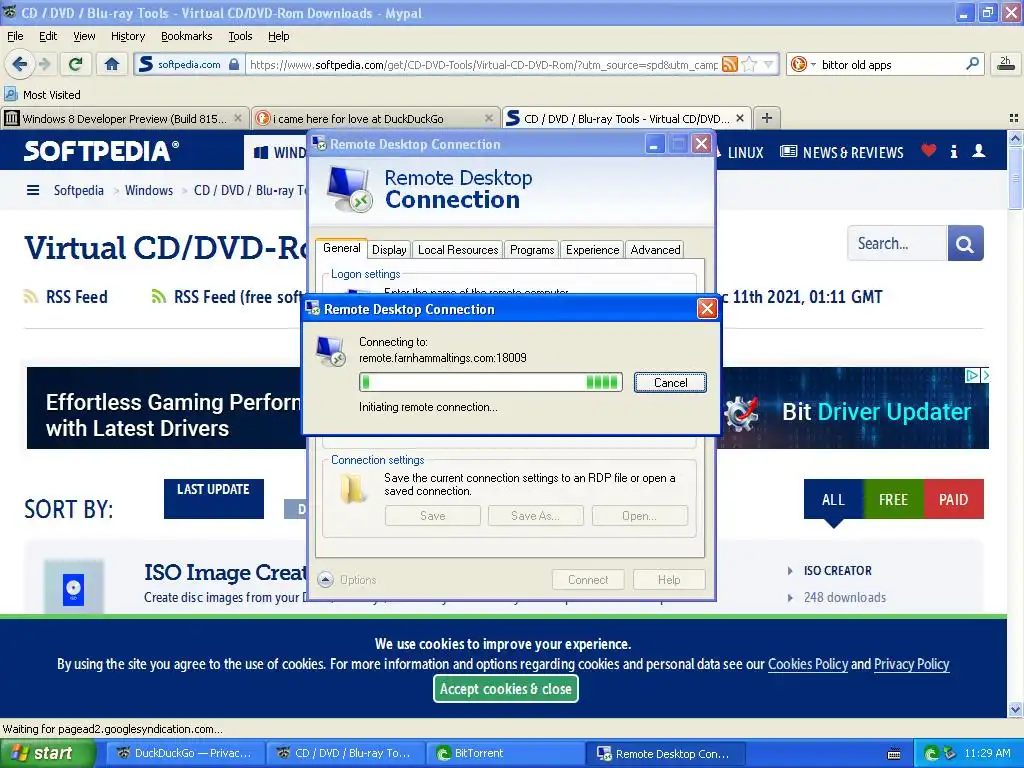Open the File menu
1024x768 pixels.
click(x=15, y=37)
